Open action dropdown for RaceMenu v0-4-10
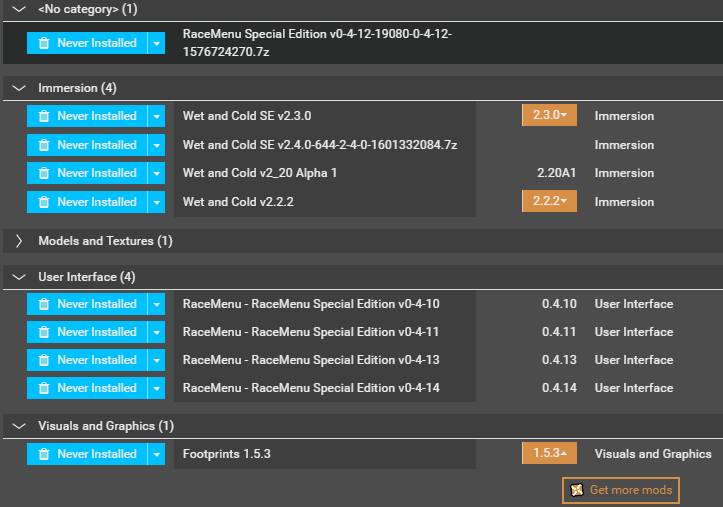723x507 pixels. tap(156, 304)
